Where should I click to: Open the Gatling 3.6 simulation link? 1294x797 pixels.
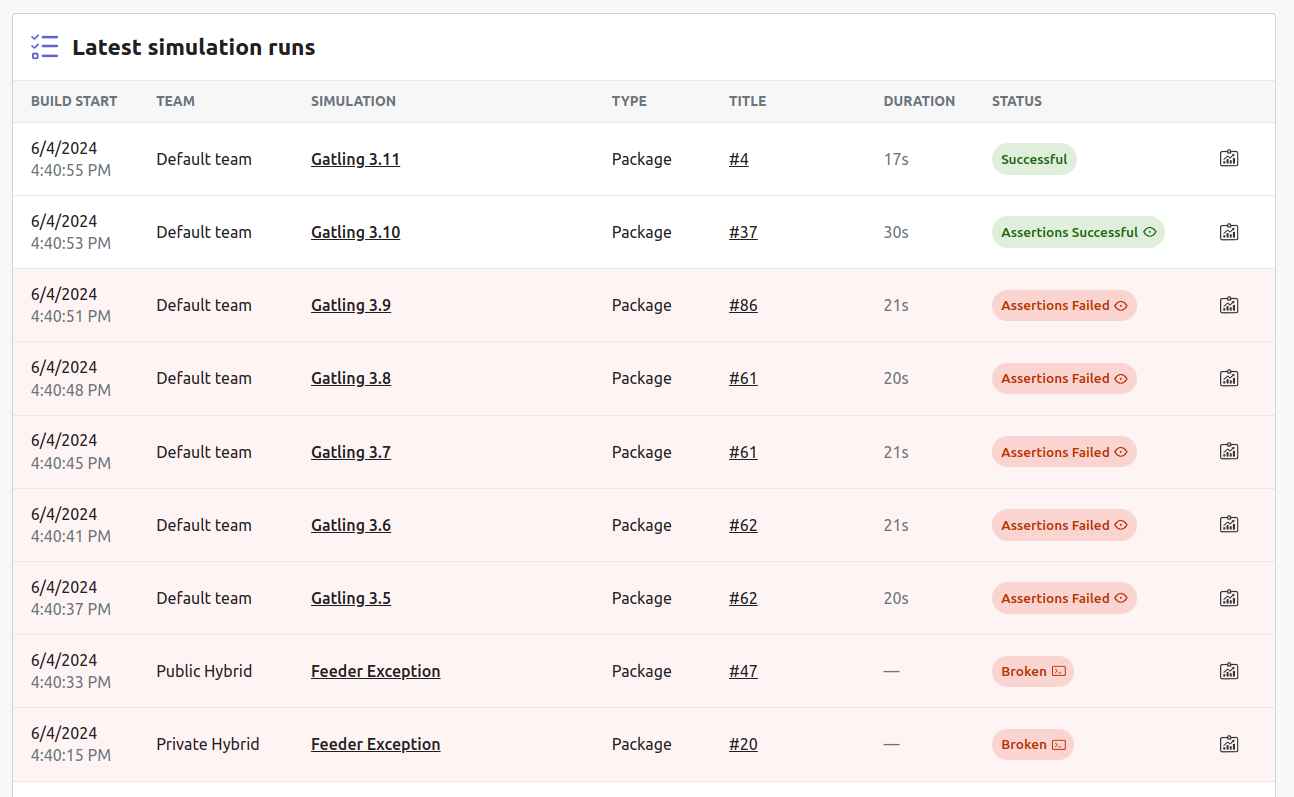tap(351, 525)
